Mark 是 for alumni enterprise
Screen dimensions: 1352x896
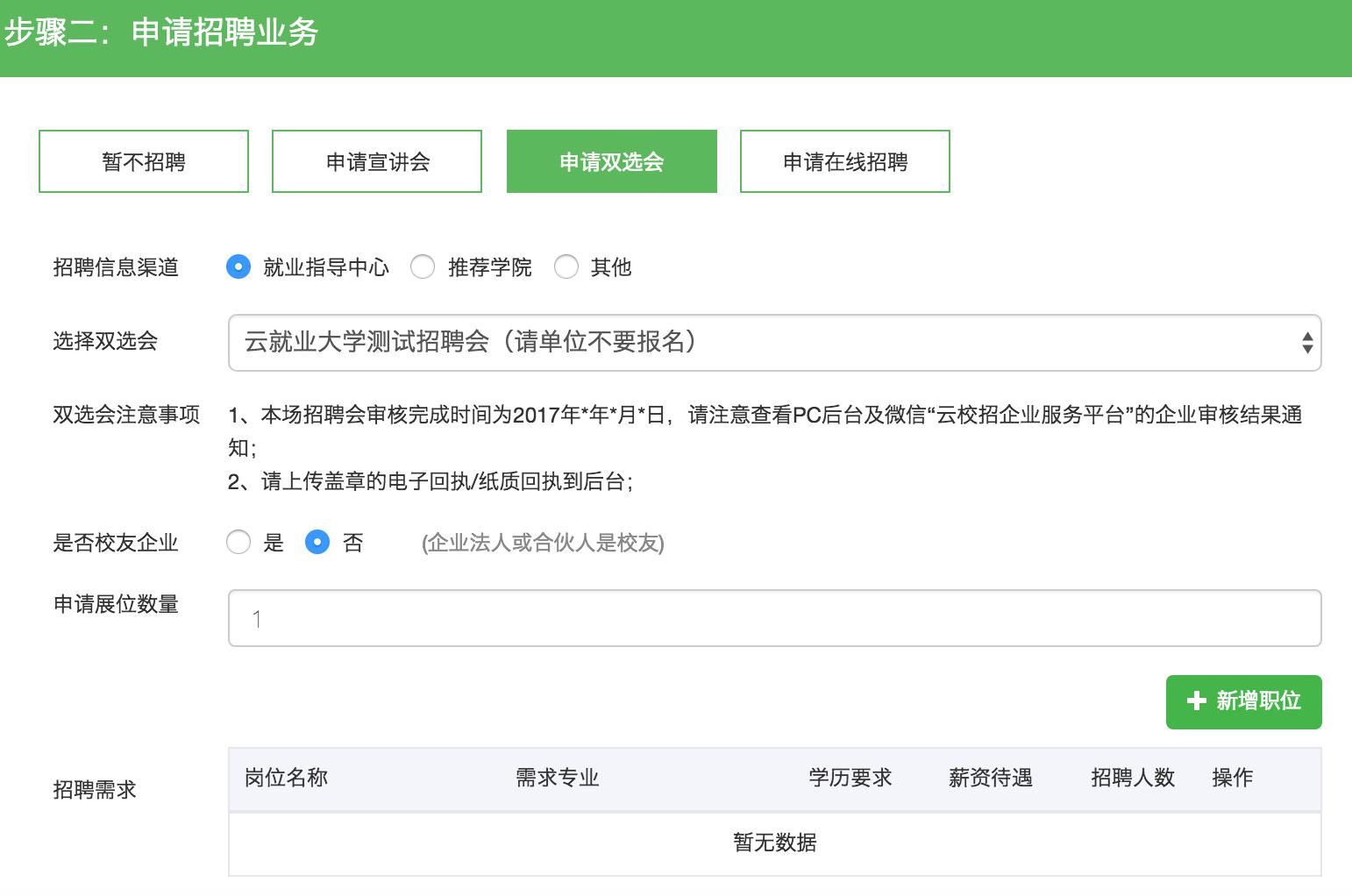tap(238, 543)
